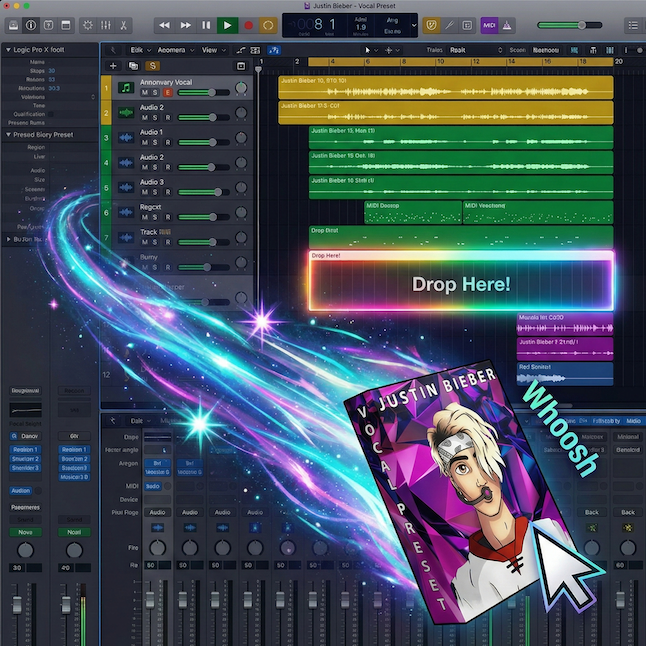Click the plus Add Track button
This screenshot has width=646, height=646.
[x=113, y=66]
